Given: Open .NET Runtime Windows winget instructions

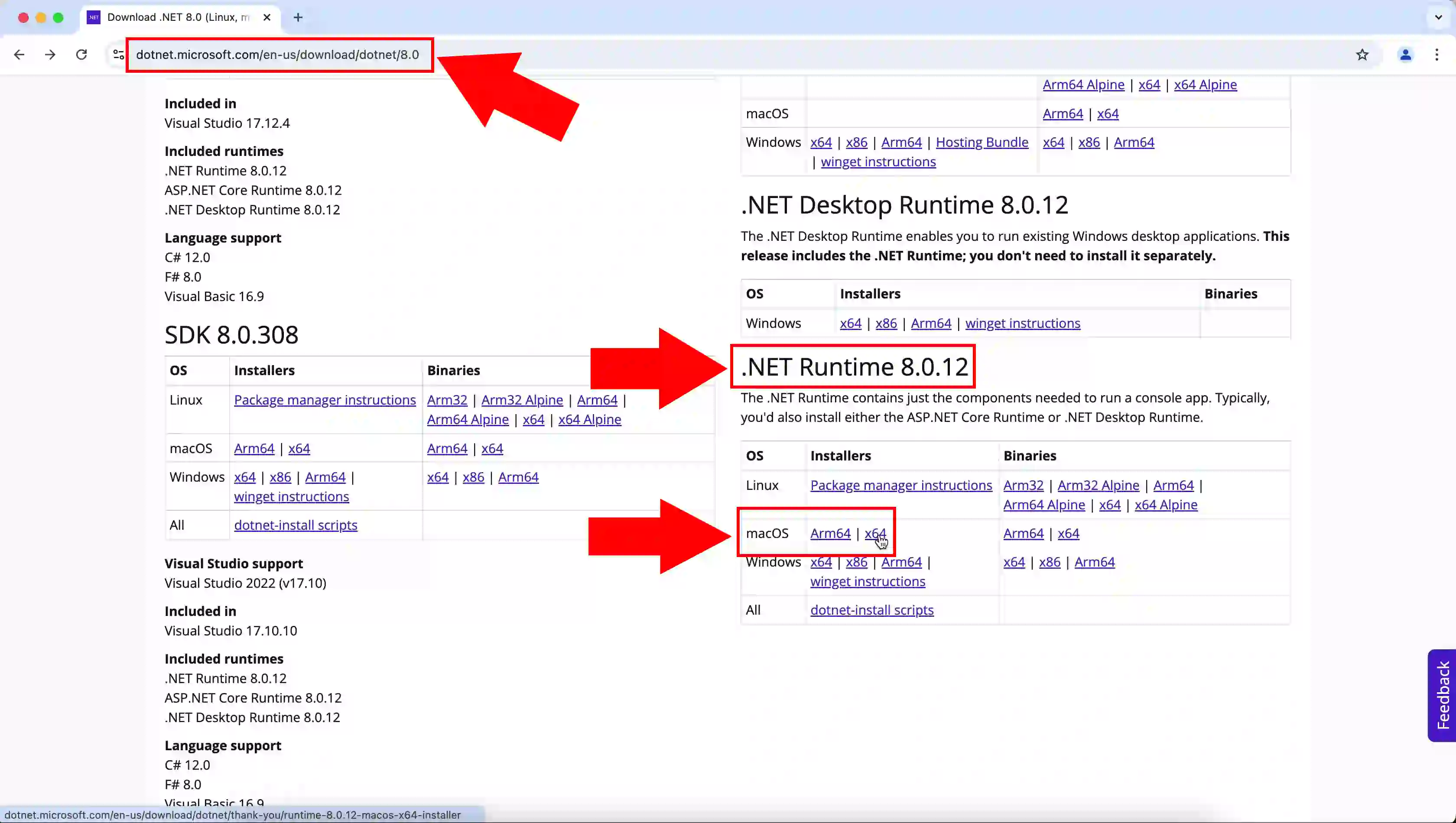Looking at the screenshot, I should (x=868, y=581).
